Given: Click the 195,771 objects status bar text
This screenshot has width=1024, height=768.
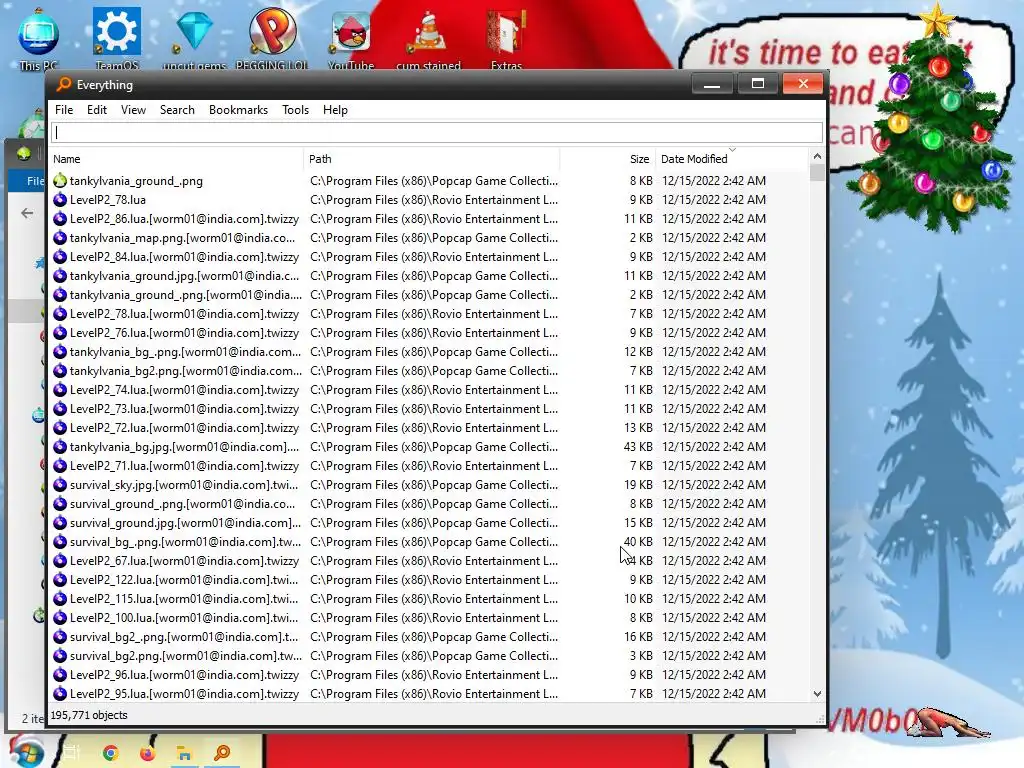Looking at the screenshot, I should tap(89, 715).
